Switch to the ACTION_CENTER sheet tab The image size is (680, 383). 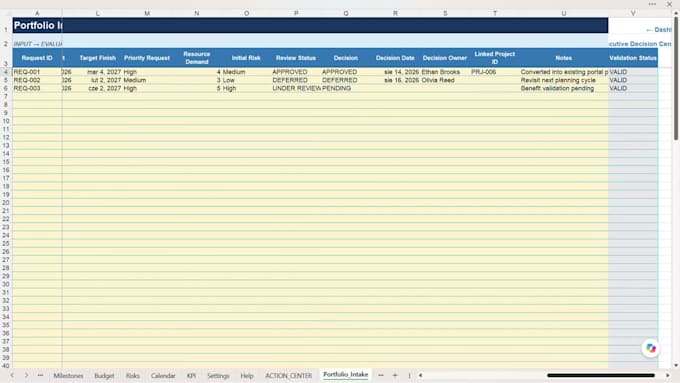coord(289,376)
